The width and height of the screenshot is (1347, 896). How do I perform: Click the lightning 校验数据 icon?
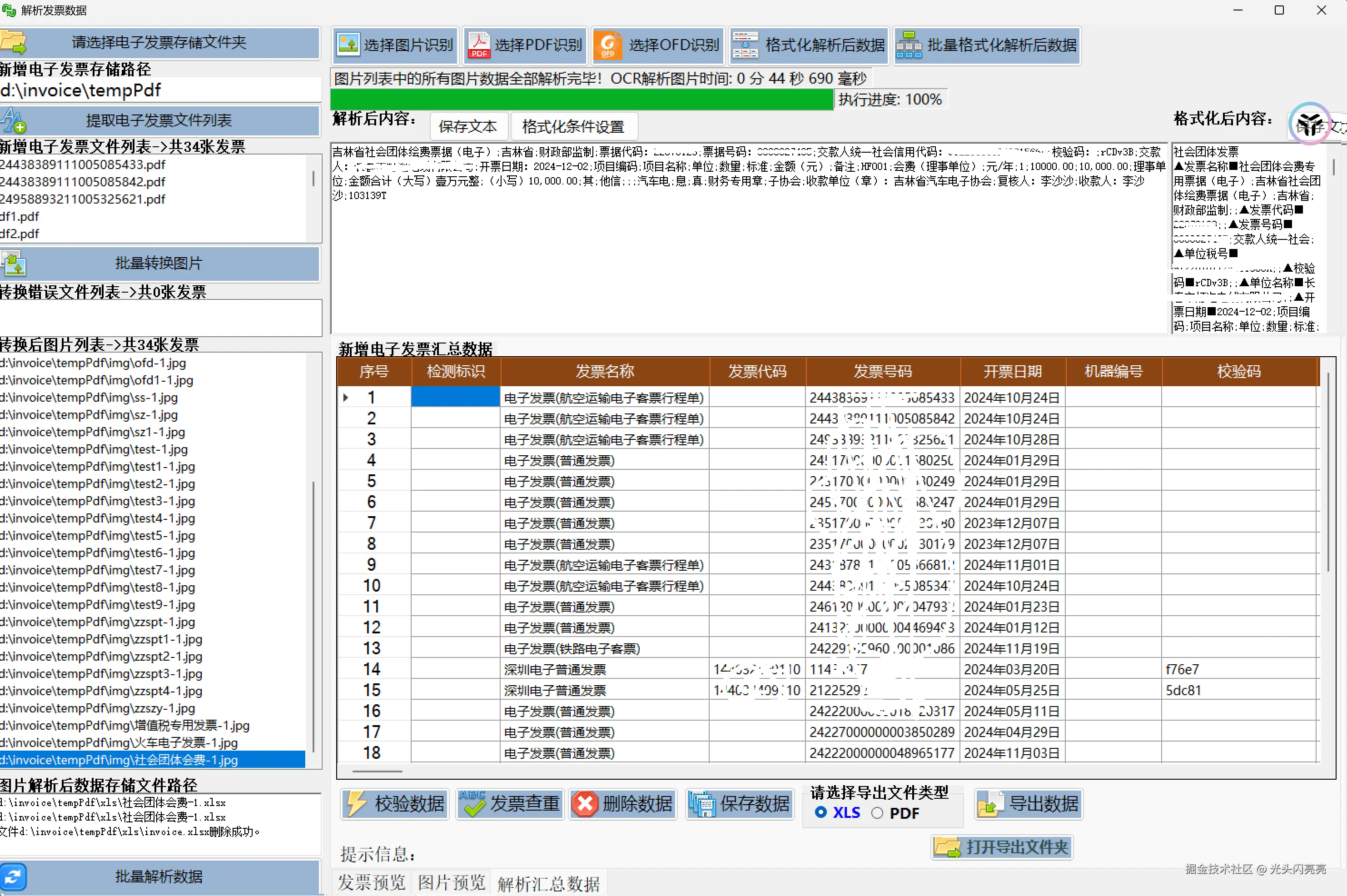coord(357,804)
